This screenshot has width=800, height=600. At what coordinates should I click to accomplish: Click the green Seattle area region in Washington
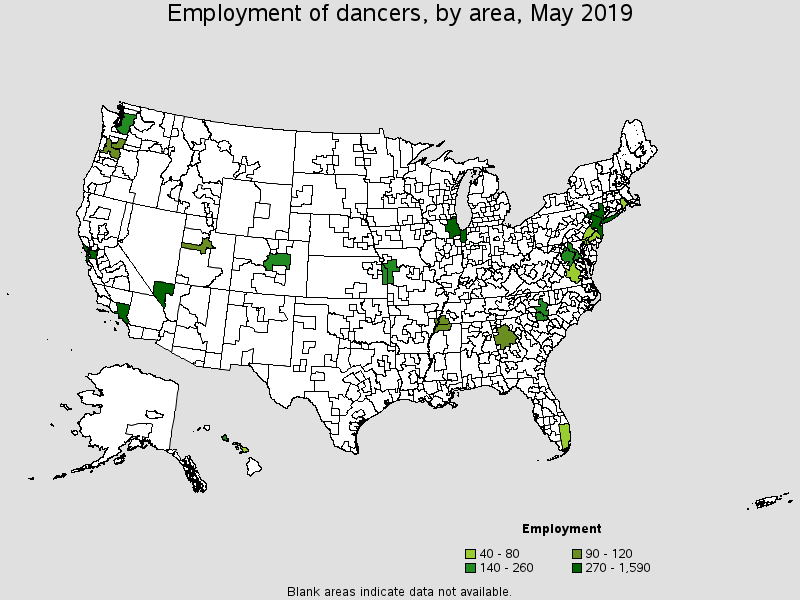point(127,123)
